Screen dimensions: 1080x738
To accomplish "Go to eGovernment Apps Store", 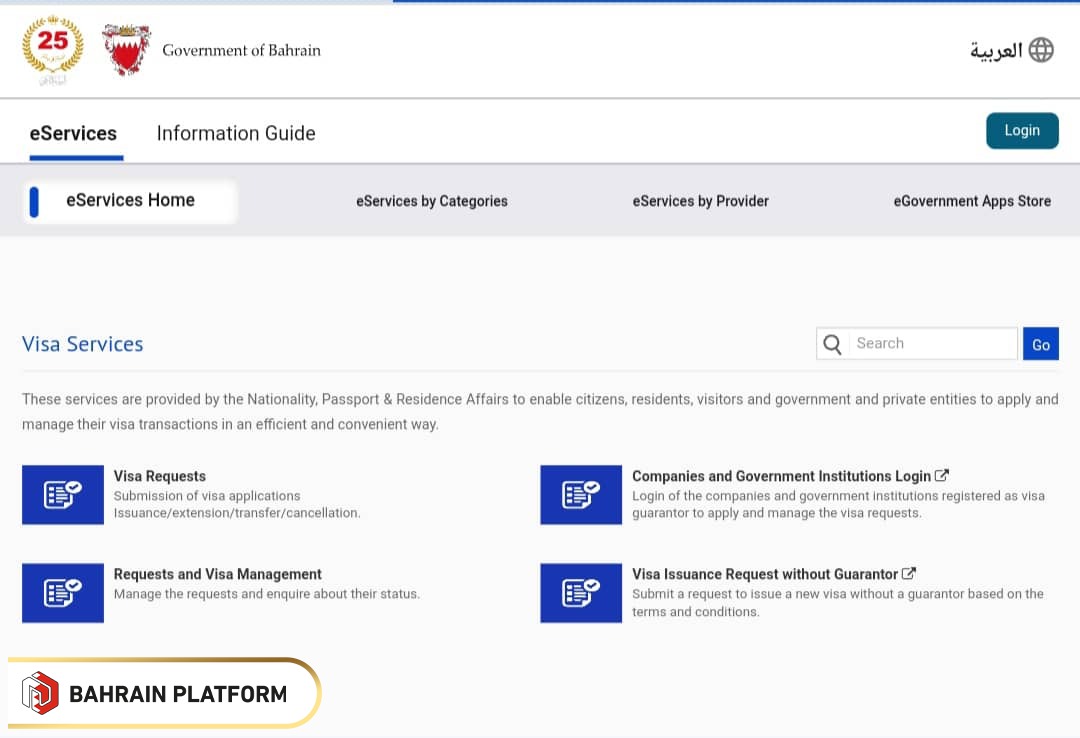I will coord(972,201).
